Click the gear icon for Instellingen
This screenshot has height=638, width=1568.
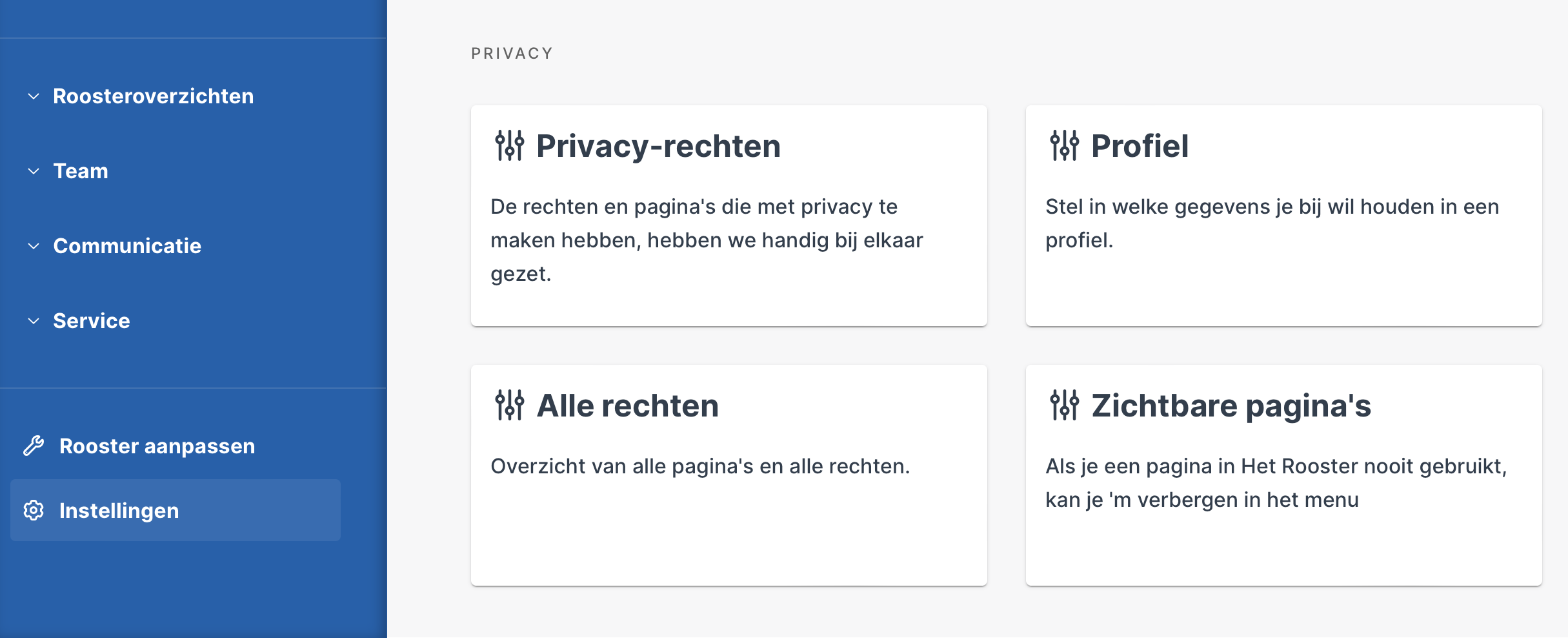pos(34,510)
